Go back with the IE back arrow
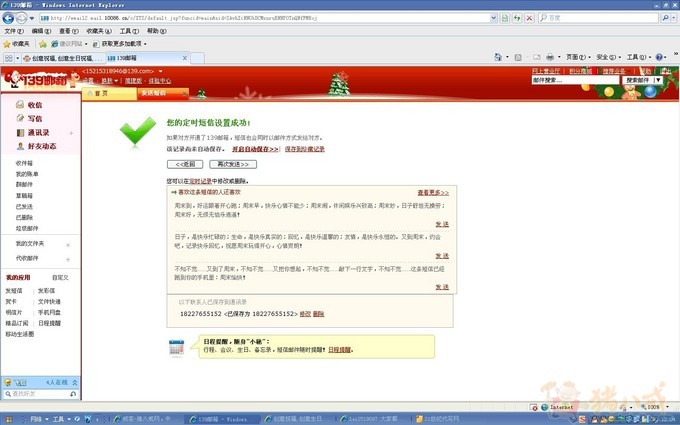Screen dimensions: 680x425 click(x=8, y=18)
